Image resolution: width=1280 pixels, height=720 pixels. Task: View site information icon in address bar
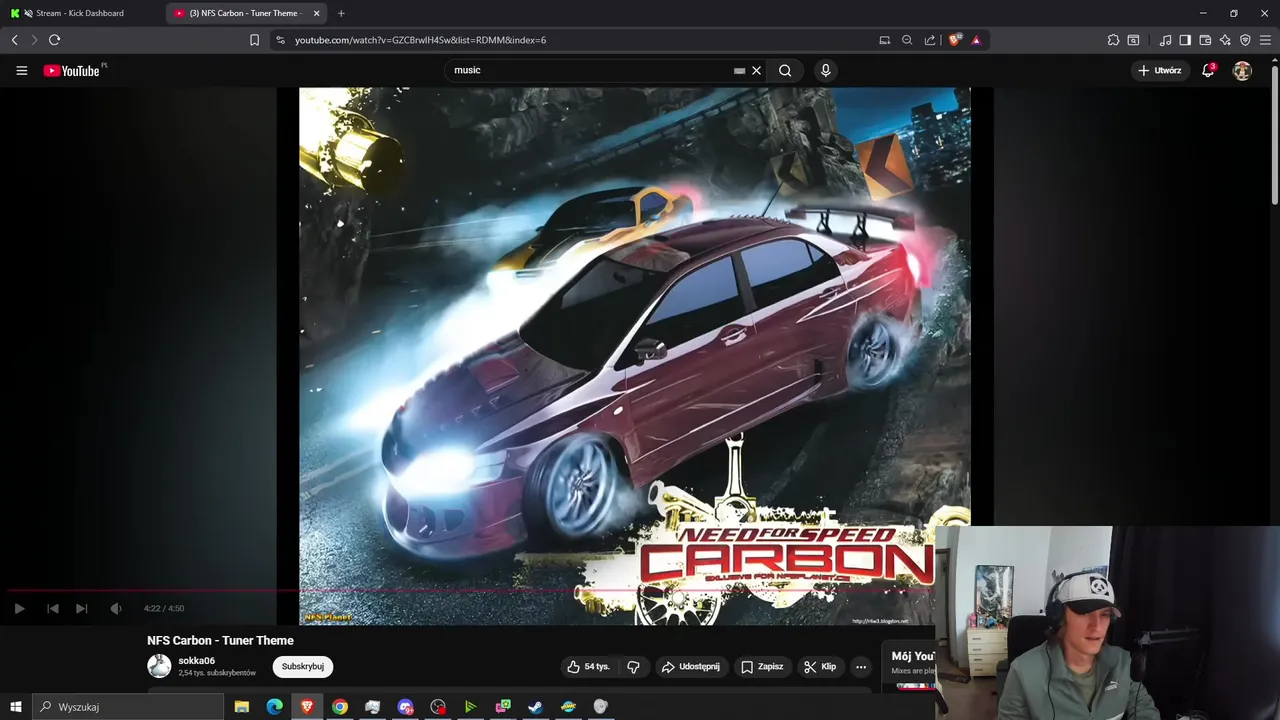pyautogui.click(x=280, y=40)
